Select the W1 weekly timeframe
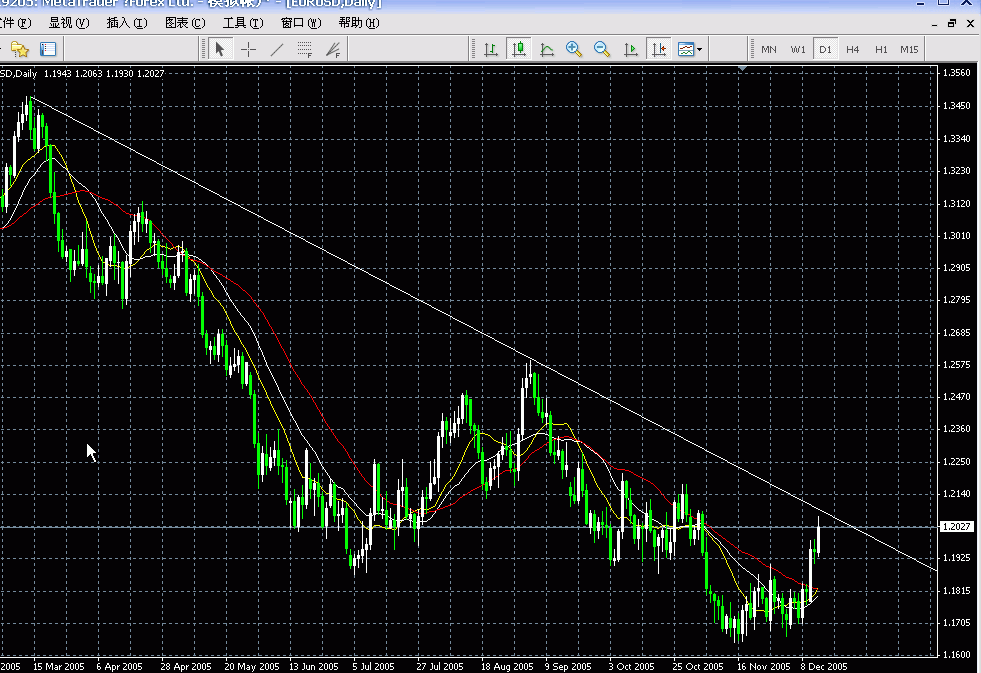Image resolution: width=981 pixels, height=673 pixels. pyautogui.click(x=798, y=49)
